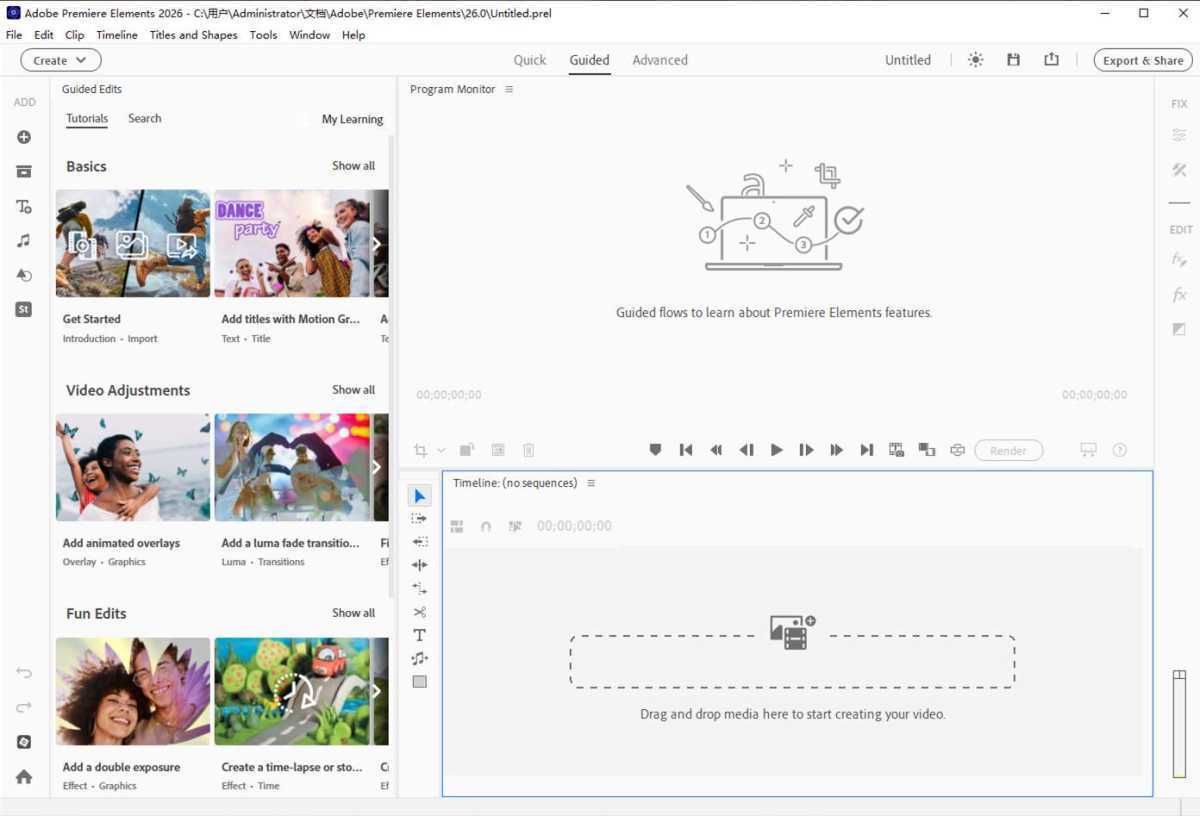Image resolution: width=1200 pixels, height=816 pixels.
Task: Open the Tools wrench icon under FIX
Action: point(1179,171)
